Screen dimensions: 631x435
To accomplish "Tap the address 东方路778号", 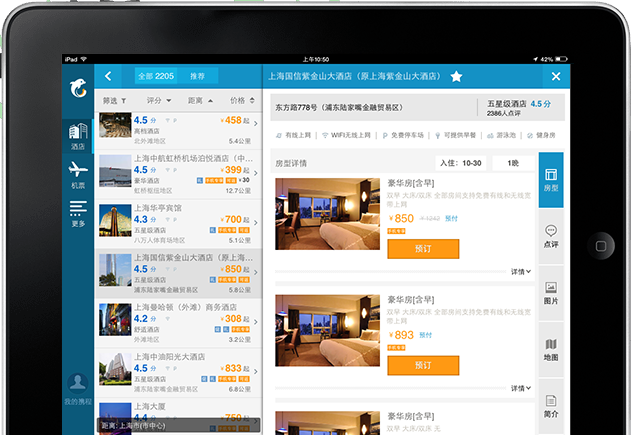I will [339, 108].
